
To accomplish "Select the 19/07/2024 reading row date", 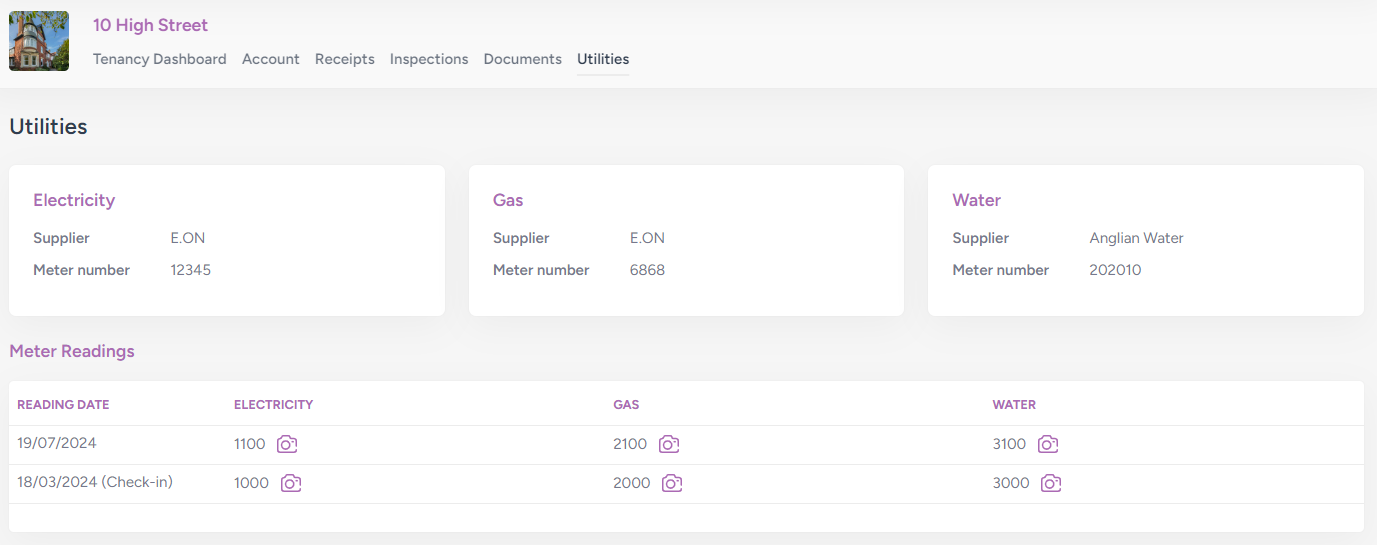I will pos(57,443).
